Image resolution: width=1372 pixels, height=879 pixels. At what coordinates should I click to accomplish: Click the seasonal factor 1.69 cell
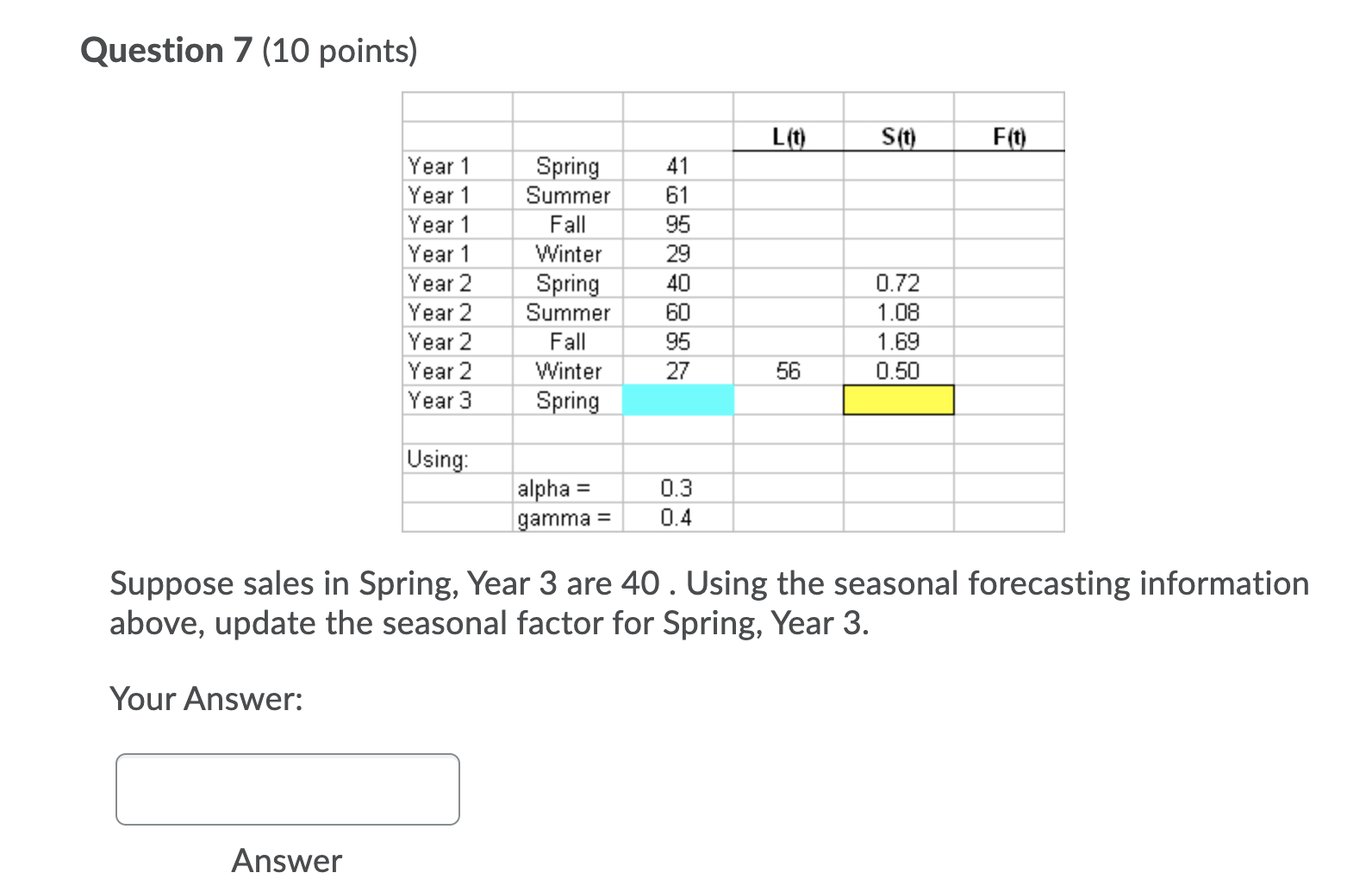(x=898, y=341)
